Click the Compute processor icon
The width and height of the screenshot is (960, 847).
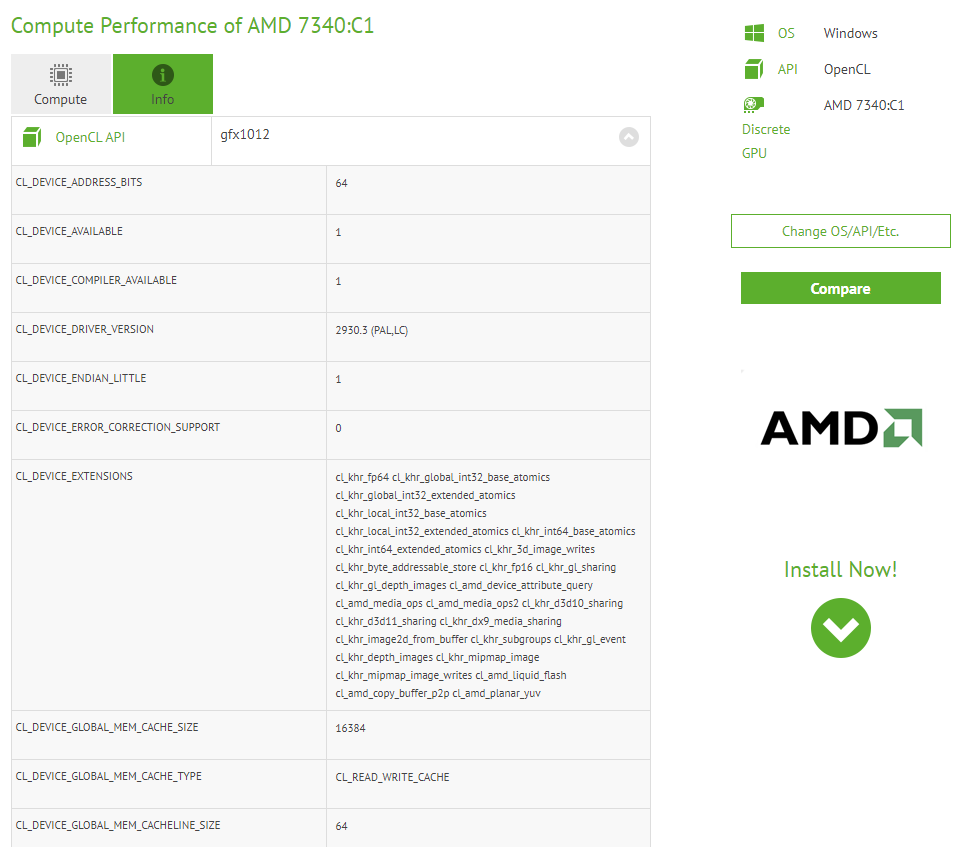pyautogui.click(x=60, y=74)
